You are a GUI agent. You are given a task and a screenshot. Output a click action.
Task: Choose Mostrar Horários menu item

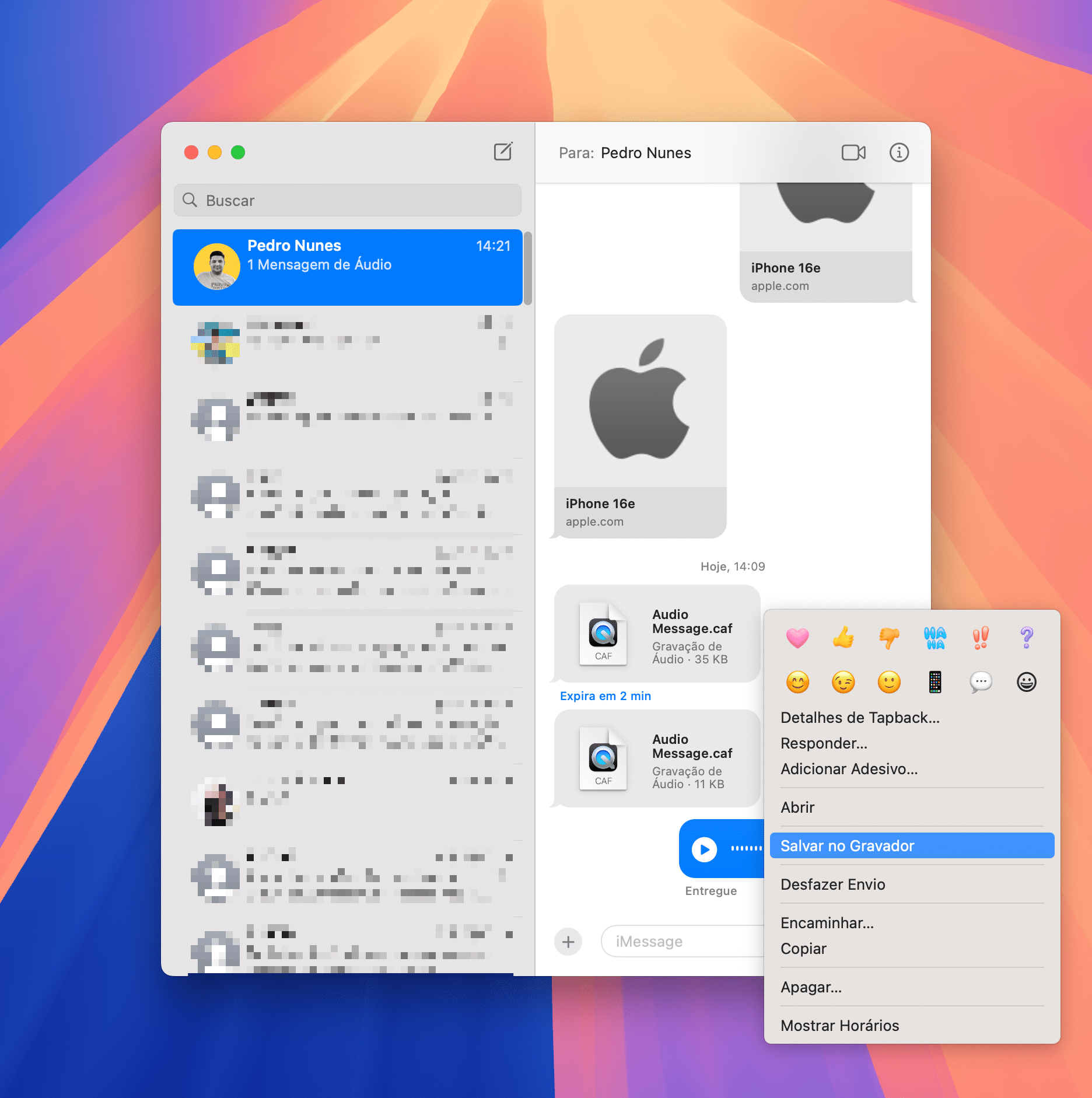coord(912,1026)
